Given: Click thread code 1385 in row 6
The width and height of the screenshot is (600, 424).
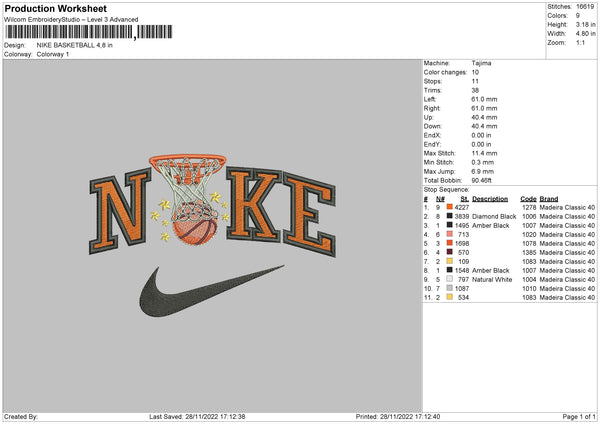Looking at the screenshot, I should click(529, 253).
